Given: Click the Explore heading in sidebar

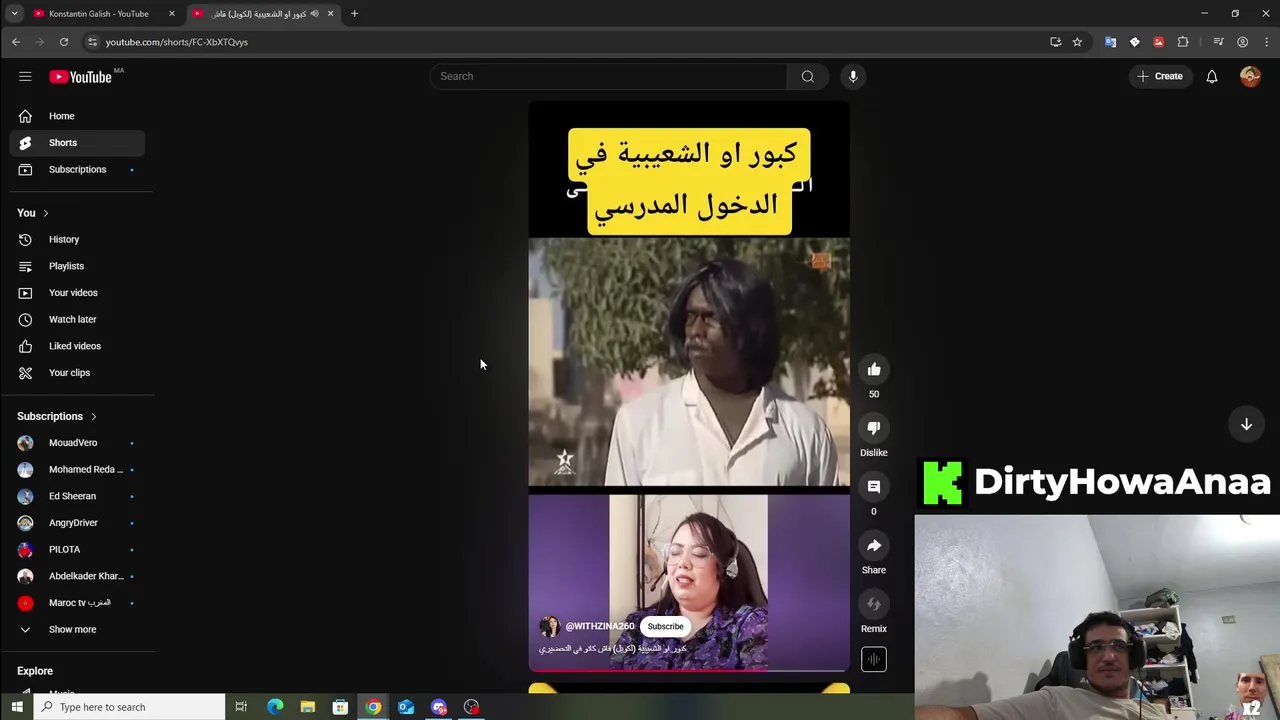Looking at the screenshot, I should pyautogui.click(x=35, y=671).
